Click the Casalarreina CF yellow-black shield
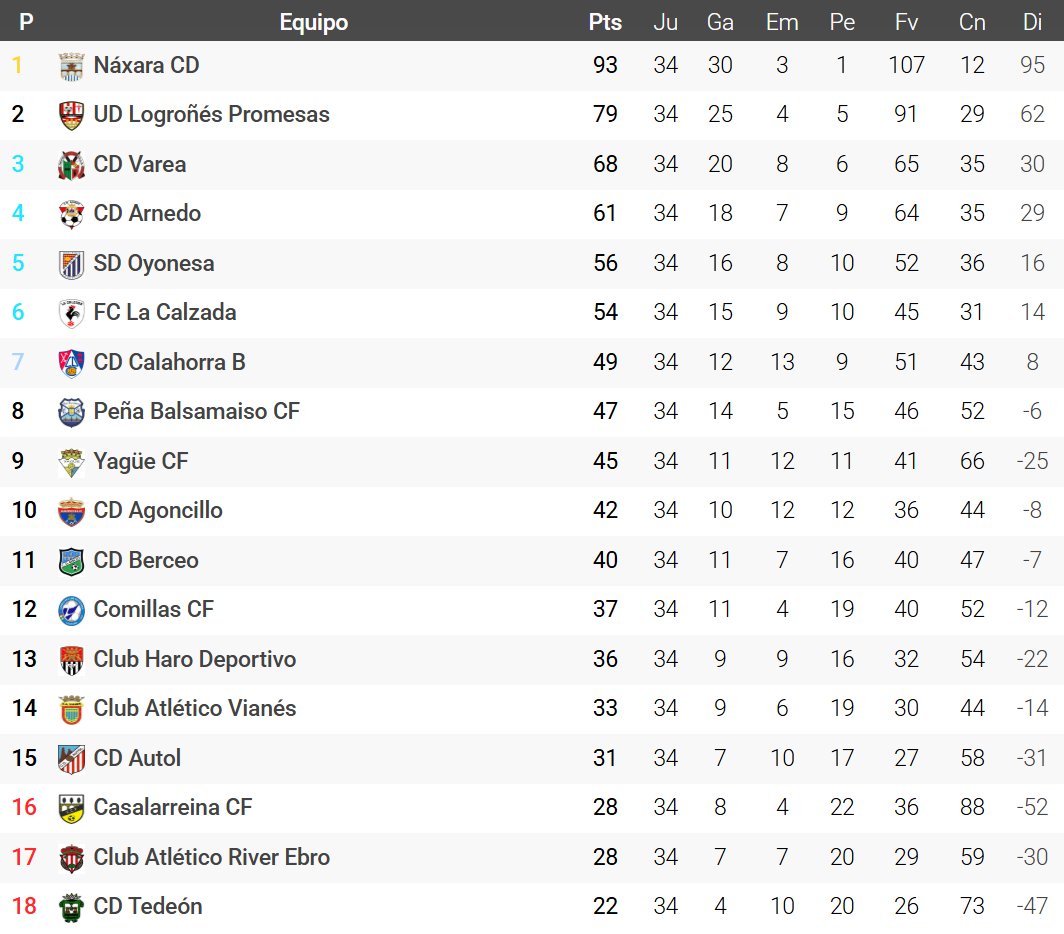 71,808
